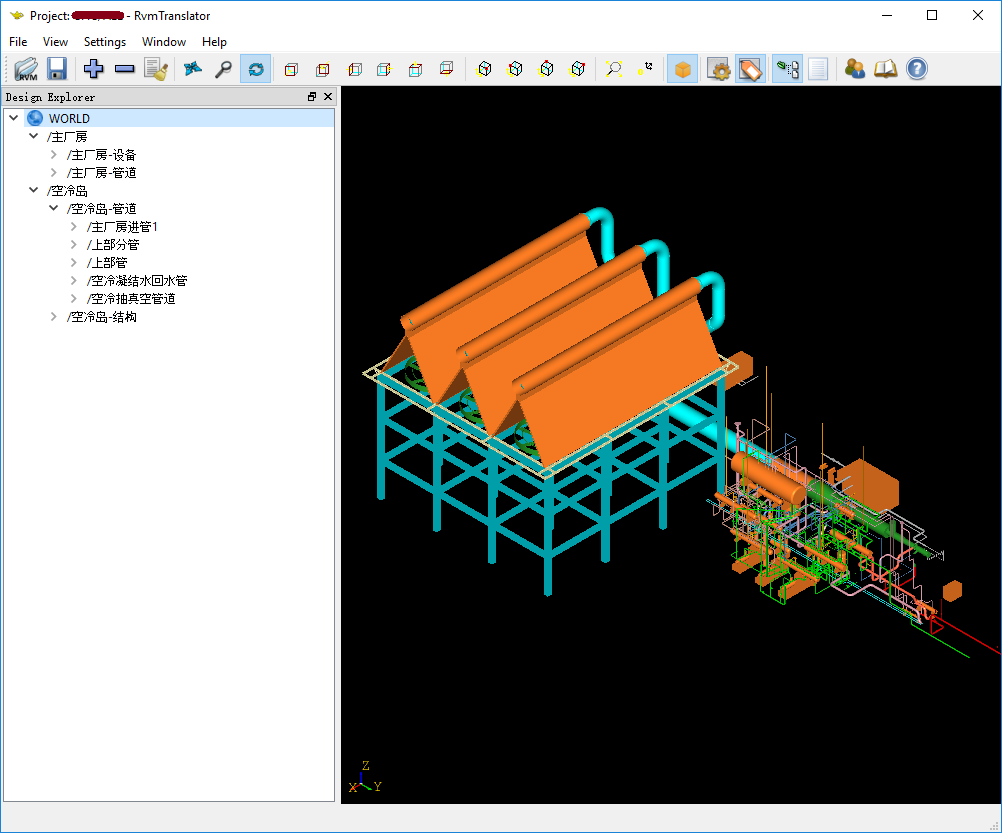Click the Save floppy disk icon

57,69
